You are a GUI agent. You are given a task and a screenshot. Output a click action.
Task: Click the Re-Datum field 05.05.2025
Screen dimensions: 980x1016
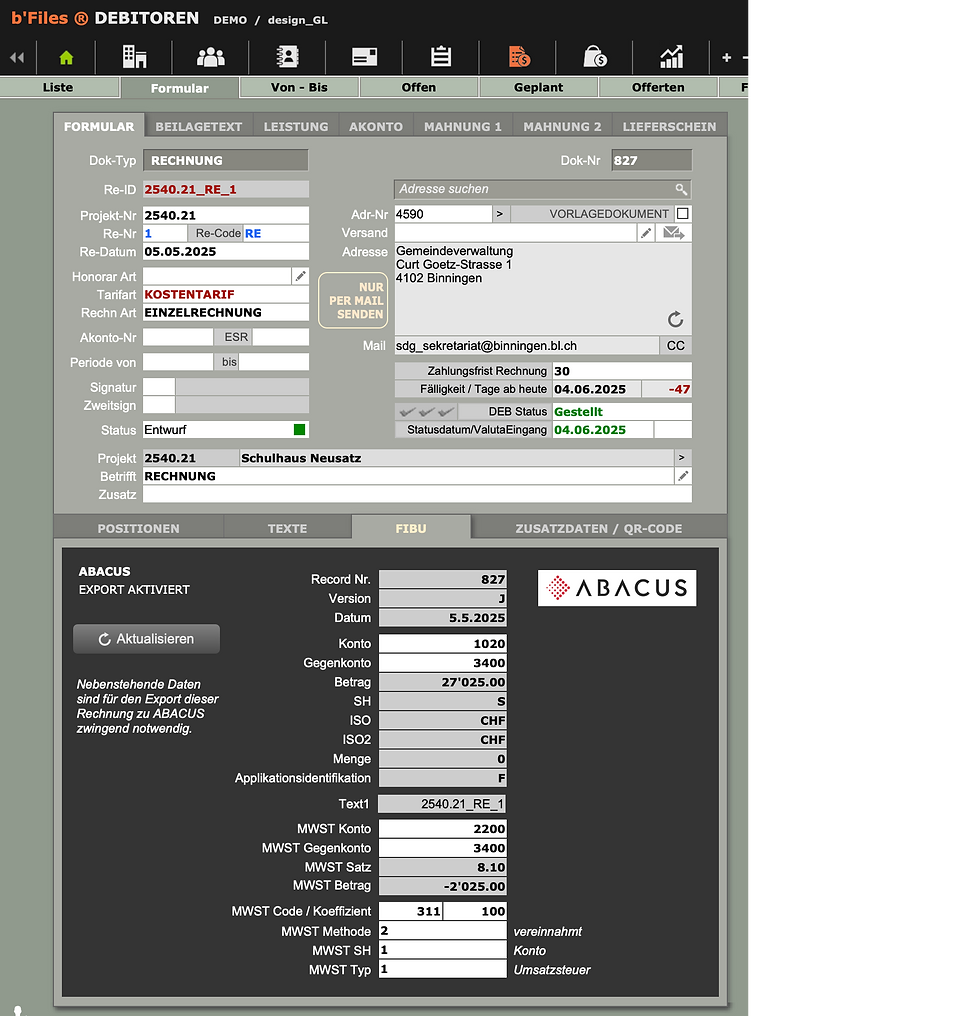tap(226, 252)
